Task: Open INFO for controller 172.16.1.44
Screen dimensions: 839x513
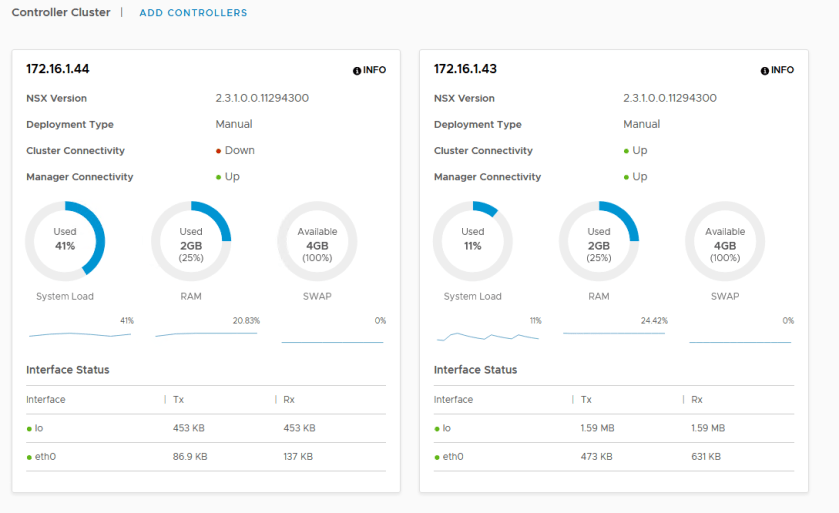Action: 369,70
